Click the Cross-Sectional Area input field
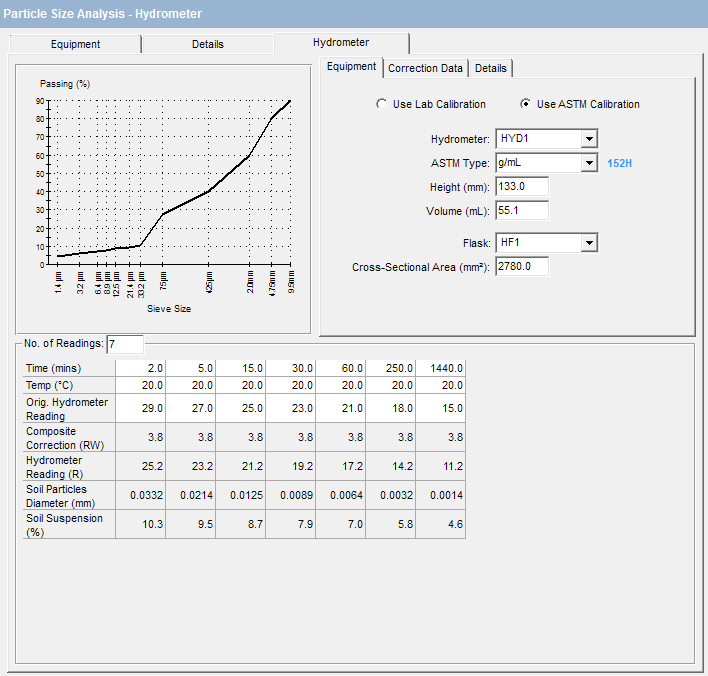 point(521,267)
